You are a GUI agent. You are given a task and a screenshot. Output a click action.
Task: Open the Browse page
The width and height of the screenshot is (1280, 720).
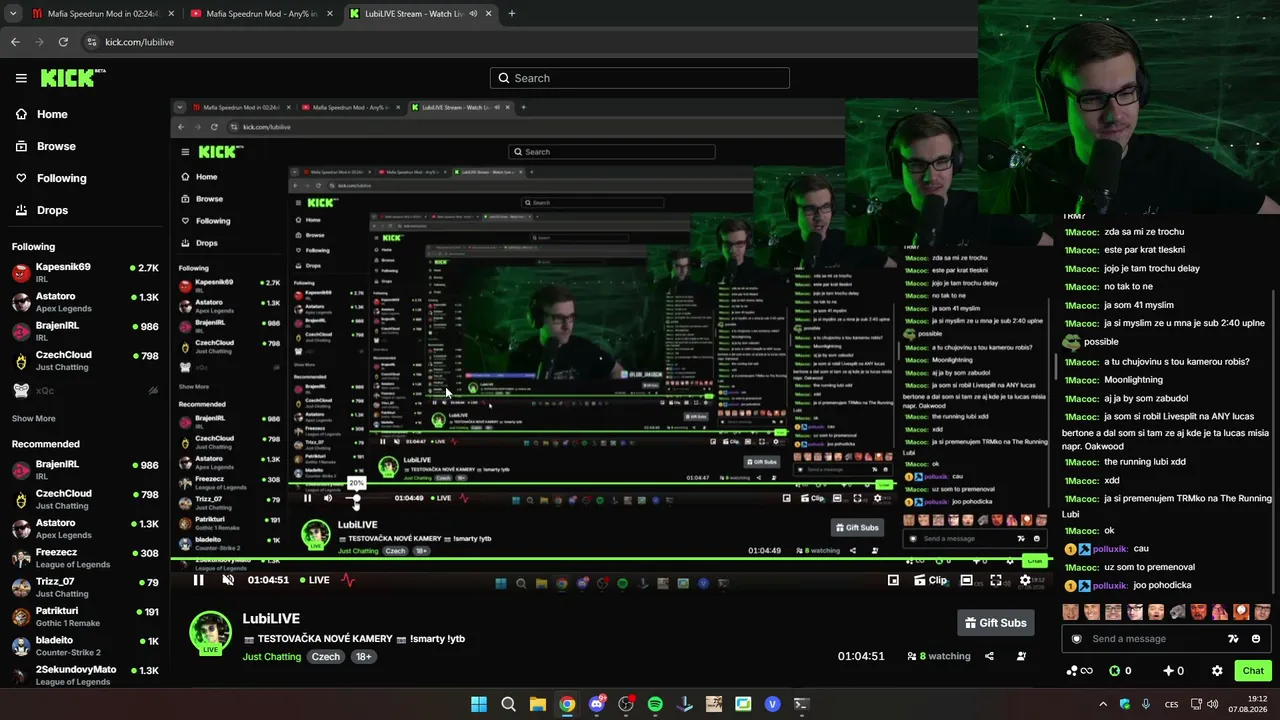point(46,146)
